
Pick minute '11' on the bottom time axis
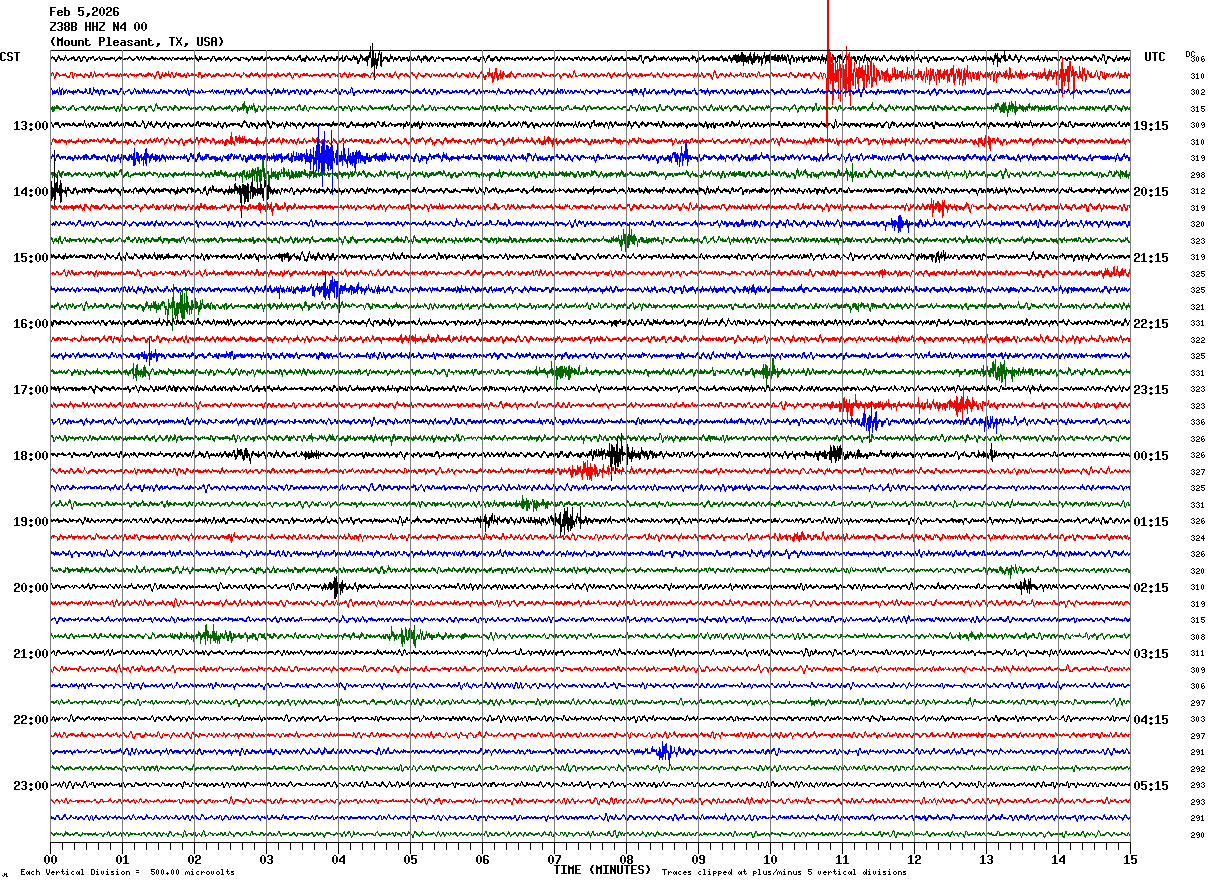coord(842,859)
